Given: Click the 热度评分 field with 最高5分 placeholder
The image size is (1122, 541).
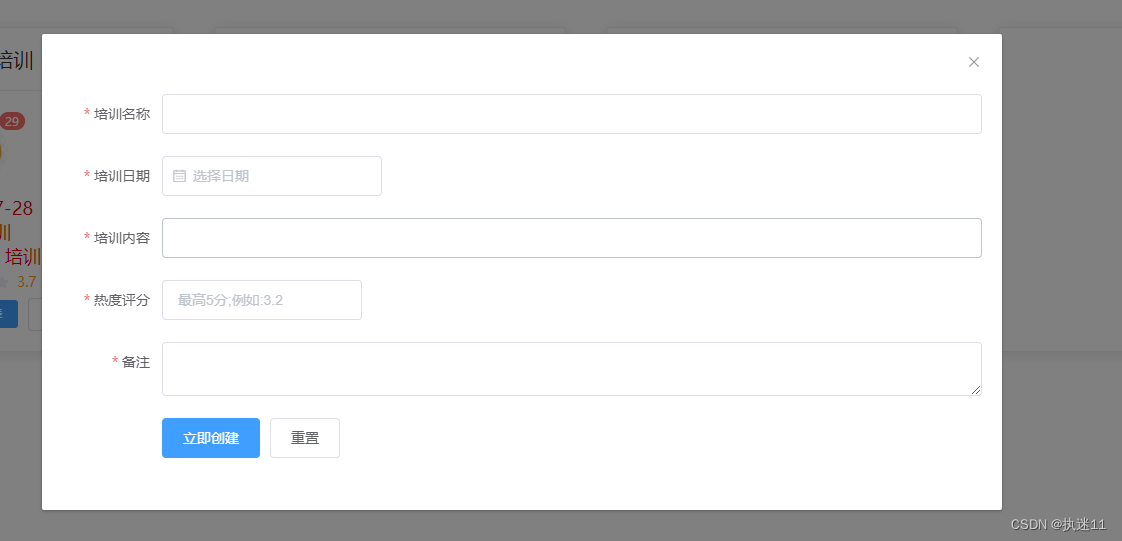Looking at the screenshot, I should click(x=262, y=300).
